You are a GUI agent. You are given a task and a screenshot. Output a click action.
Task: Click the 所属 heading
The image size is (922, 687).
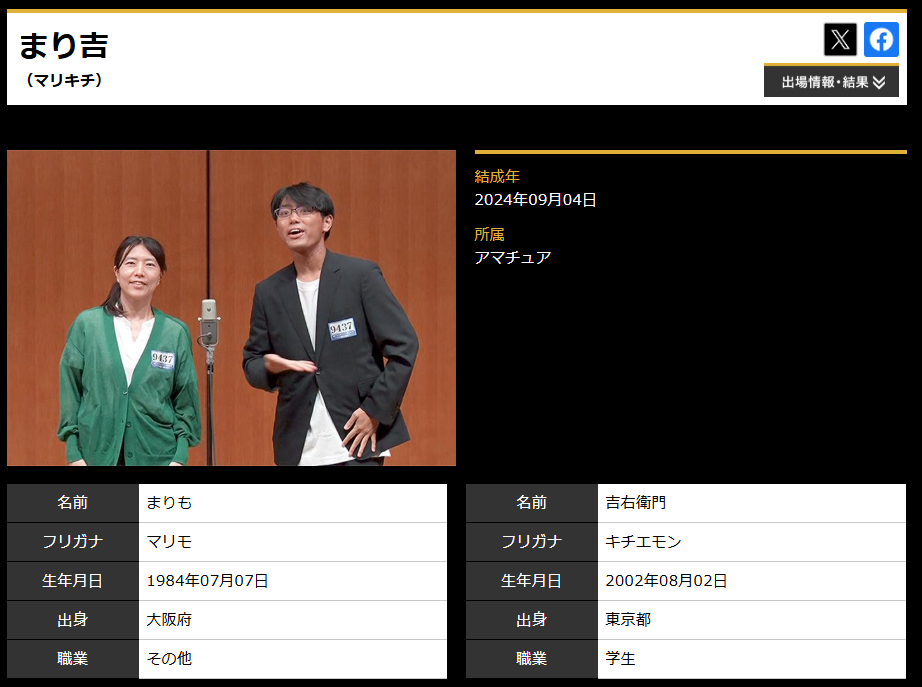pos(489,234)
